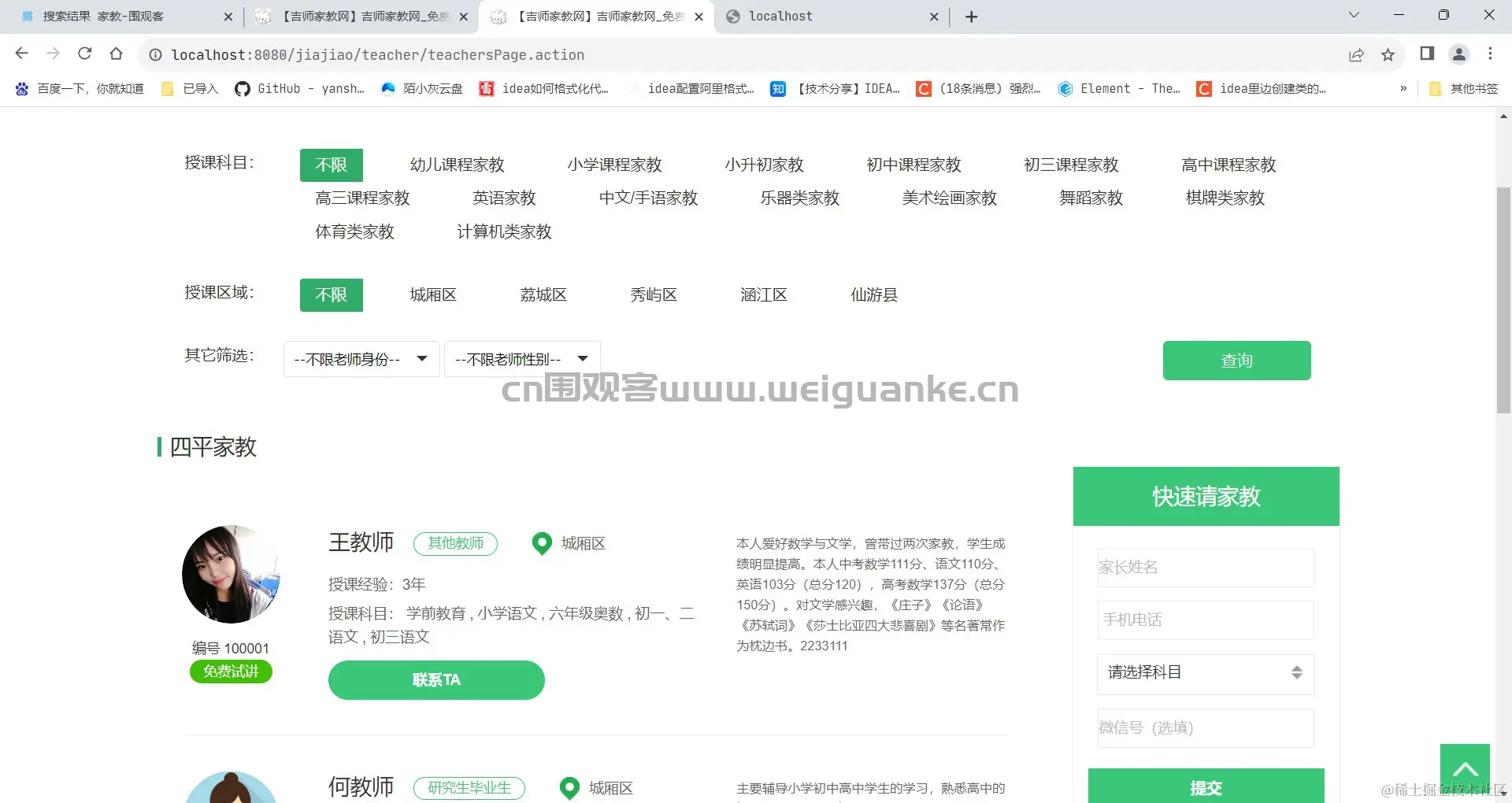Choose the 美术绘画家教 subject
The image size is (1512, 803).
950,198
